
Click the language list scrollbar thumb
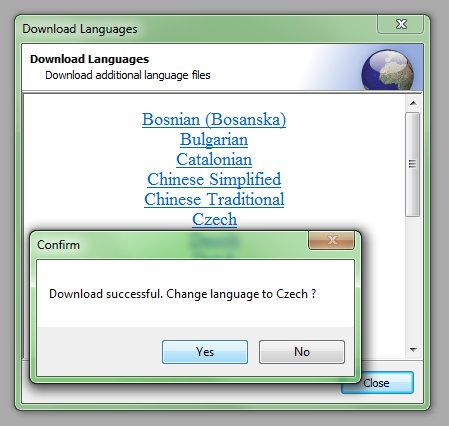click(x=413, y=164)
